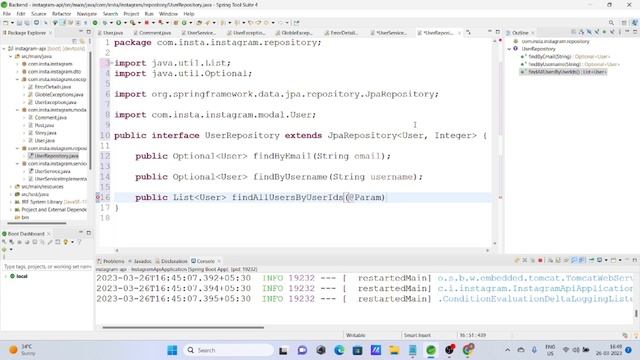Close the Console tab

click(219, 261)
